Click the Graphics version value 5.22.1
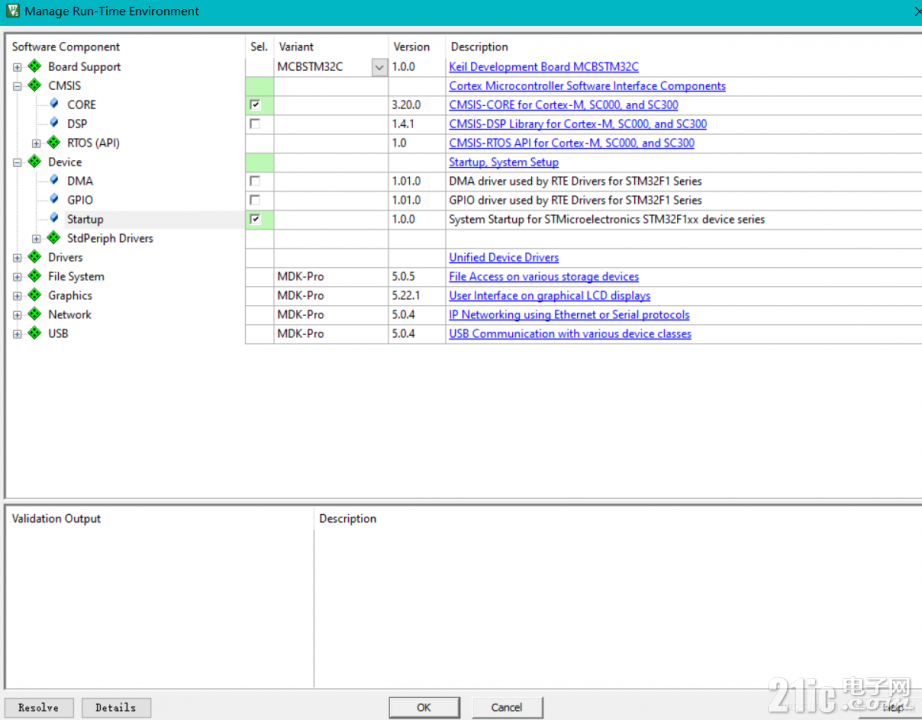 [x=406, y=296]
